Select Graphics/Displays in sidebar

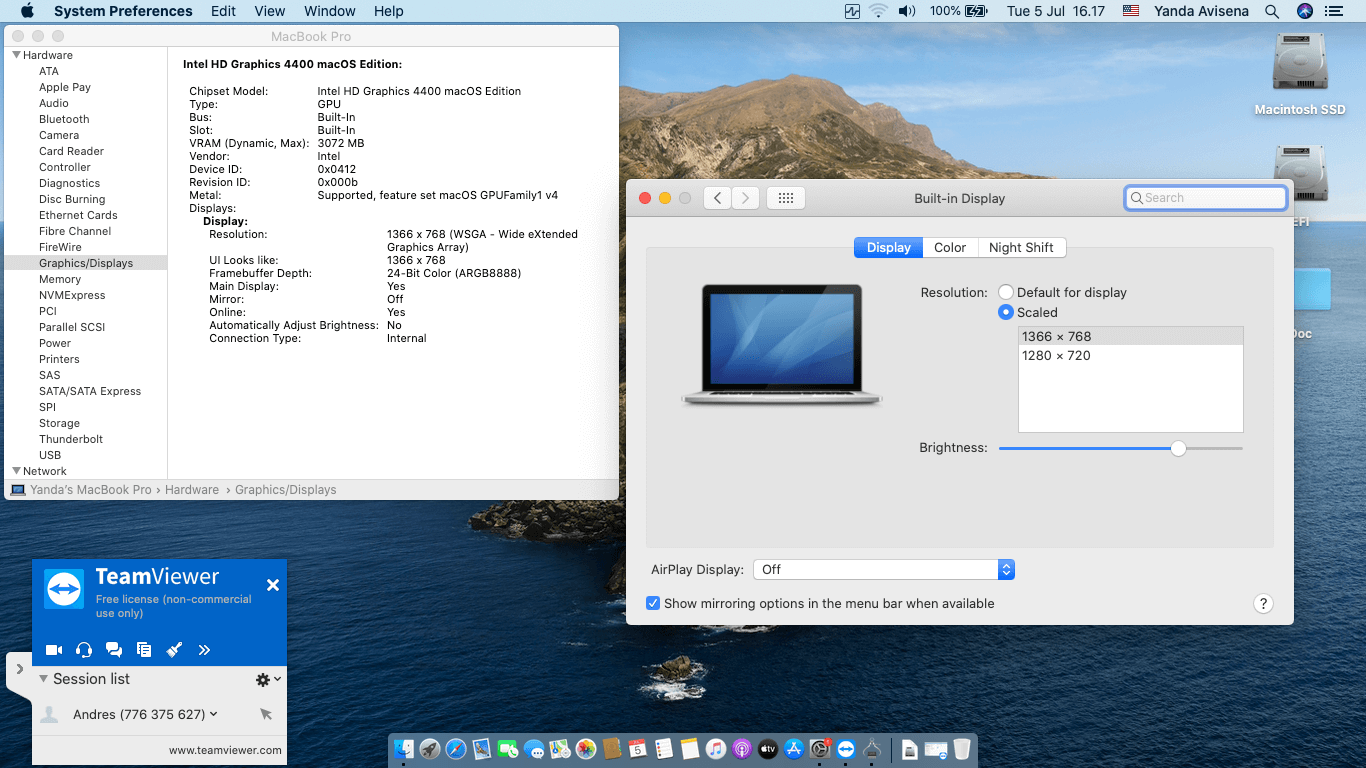[x=86, y=263]
